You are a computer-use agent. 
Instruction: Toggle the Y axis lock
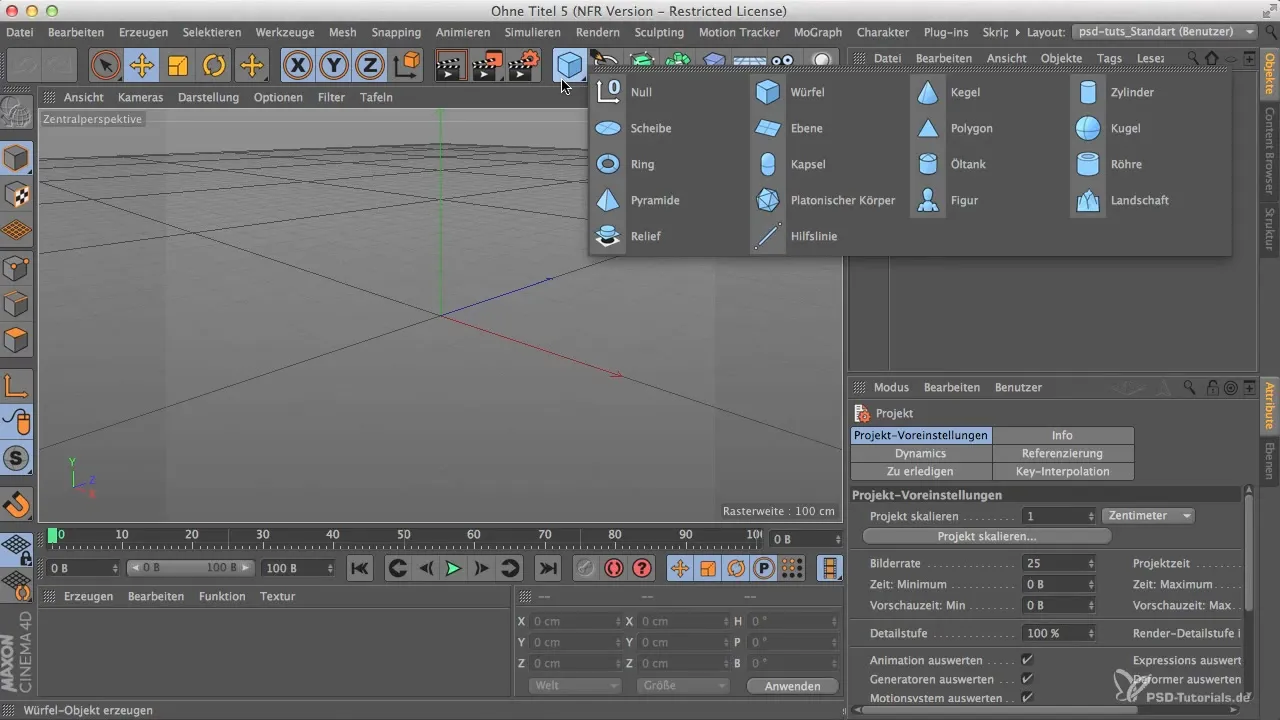[334, 66]
